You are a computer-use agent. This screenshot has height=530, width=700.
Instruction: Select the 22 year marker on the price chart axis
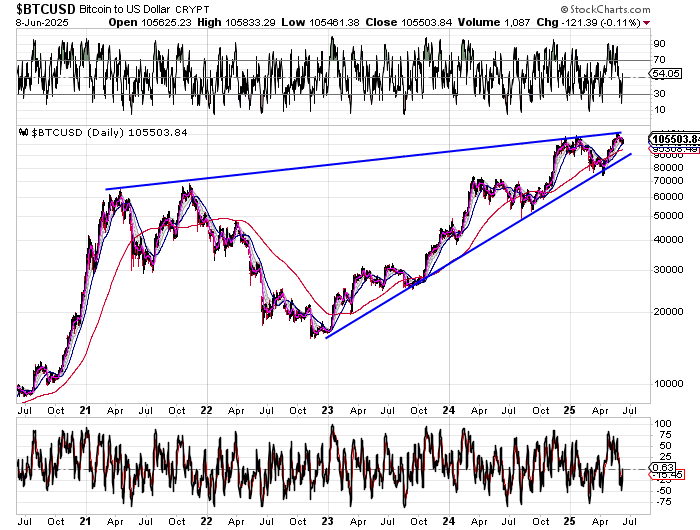(x=205, y=410)
